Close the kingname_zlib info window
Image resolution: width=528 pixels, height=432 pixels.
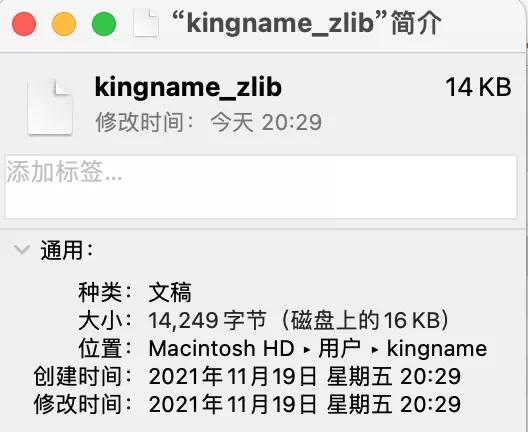pyautogui.click(x=24, y=24)
